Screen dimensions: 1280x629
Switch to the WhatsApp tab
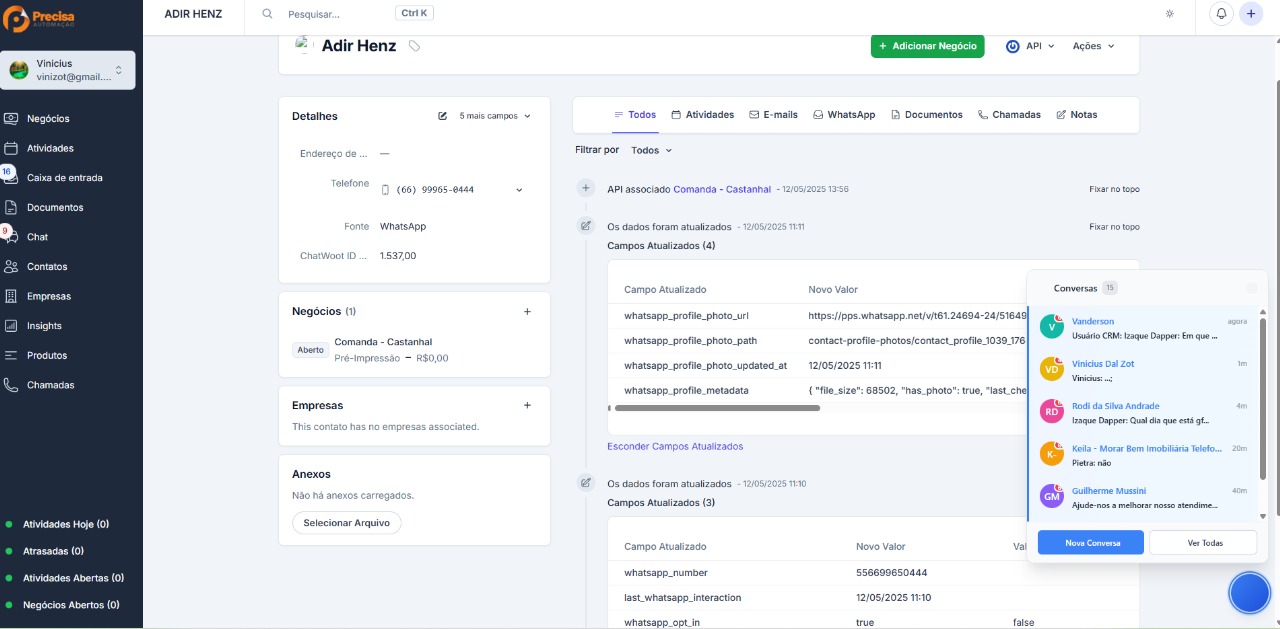click(x=844, y=115)
